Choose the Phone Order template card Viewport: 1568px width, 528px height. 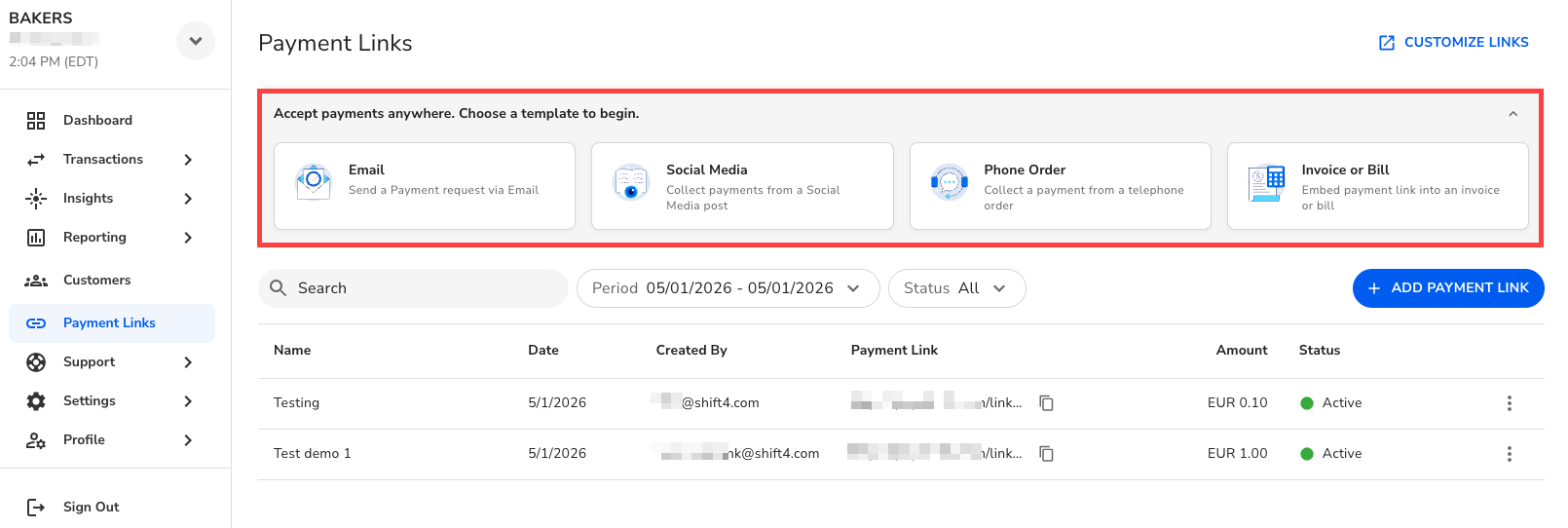point(1060,186)
